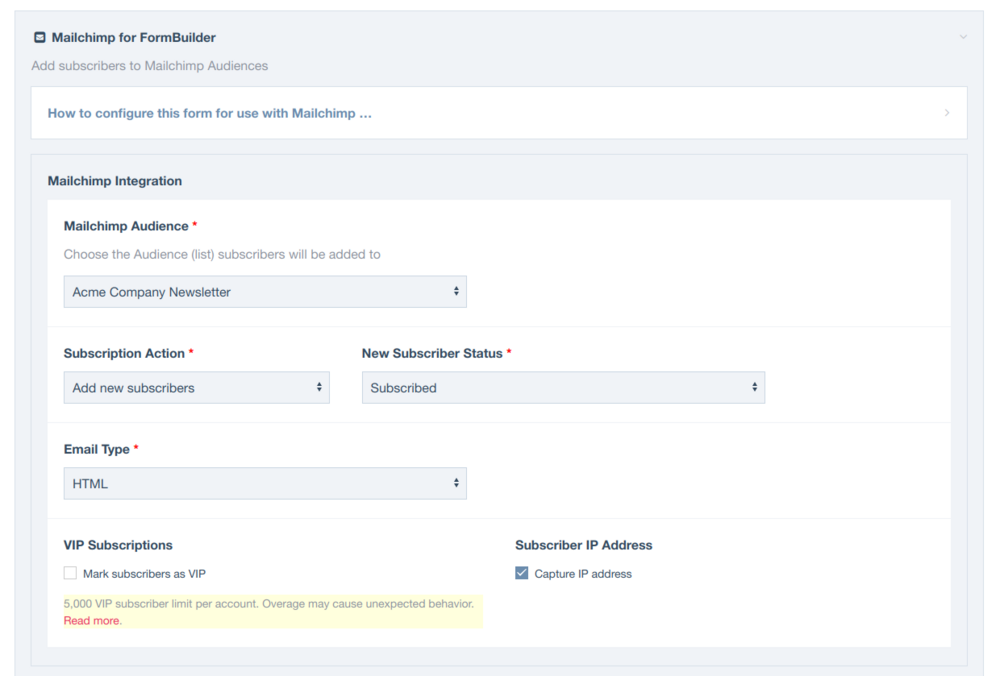This screenshot has width=1000, height=676.
Task: Click the arrows icon on Acme Company Newsletter select
Action: 456,292
